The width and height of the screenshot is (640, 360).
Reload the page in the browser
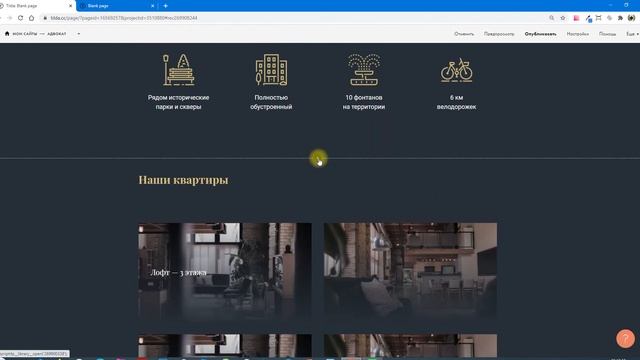(x=20, y=18)
